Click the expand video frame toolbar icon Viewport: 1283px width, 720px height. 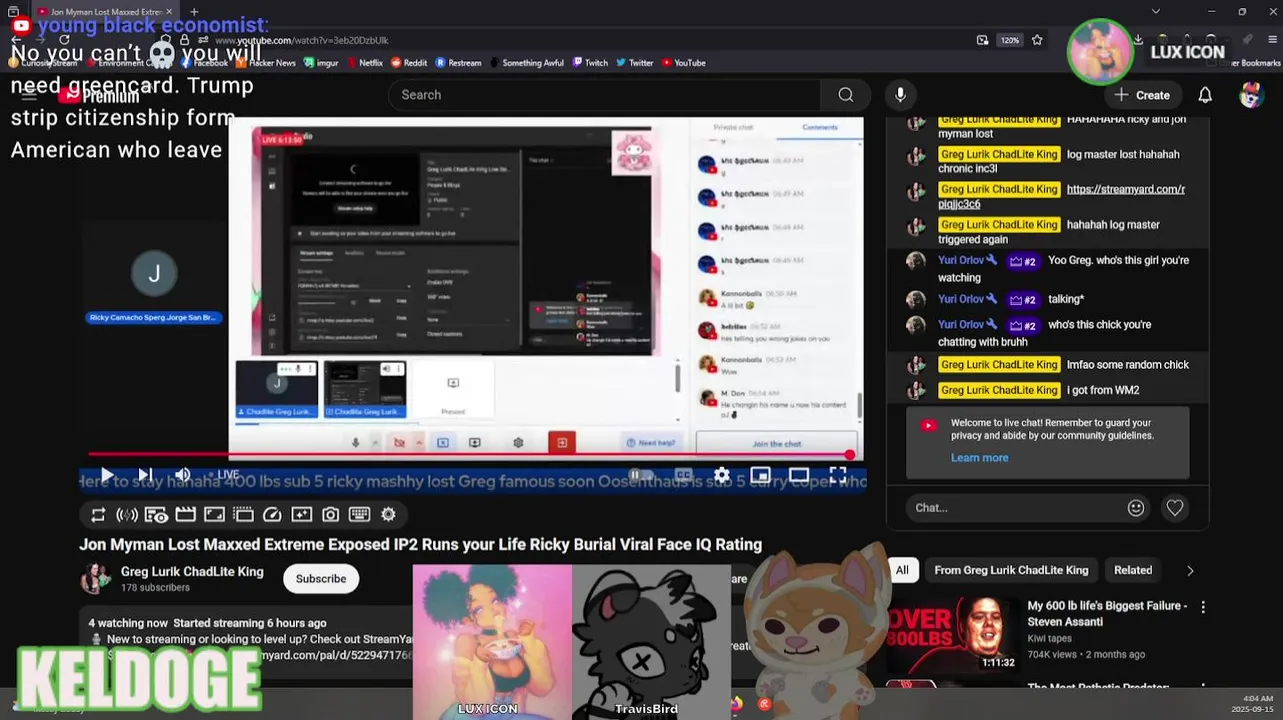[x=214, y=515]
